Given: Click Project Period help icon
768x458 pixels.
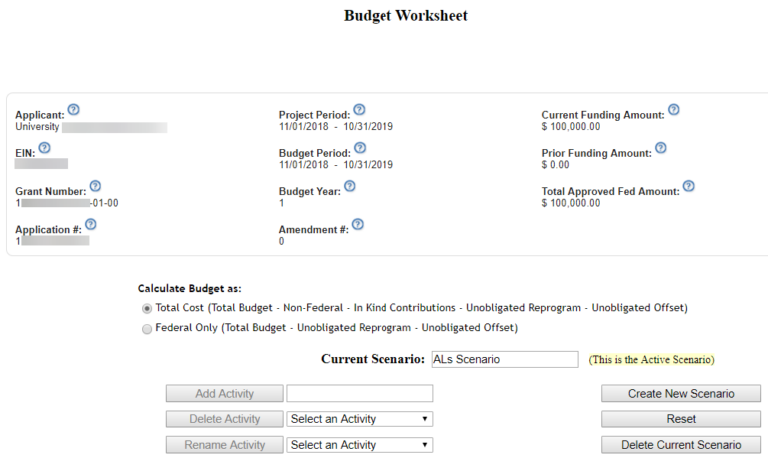Looking at the screenshot, I should tap(359, 110).
